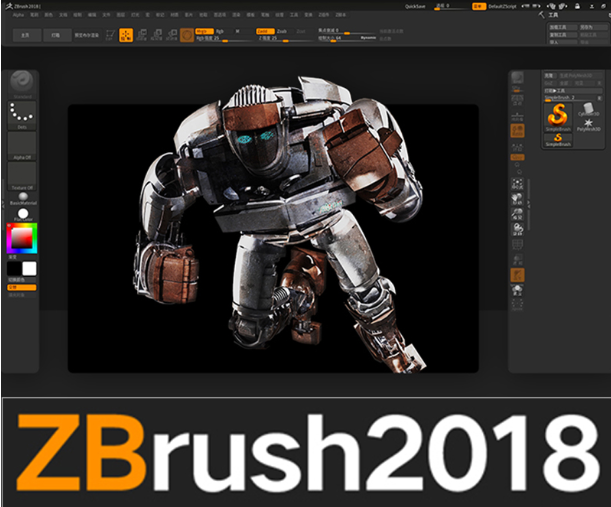Click the 主页 button

point(26,35)
